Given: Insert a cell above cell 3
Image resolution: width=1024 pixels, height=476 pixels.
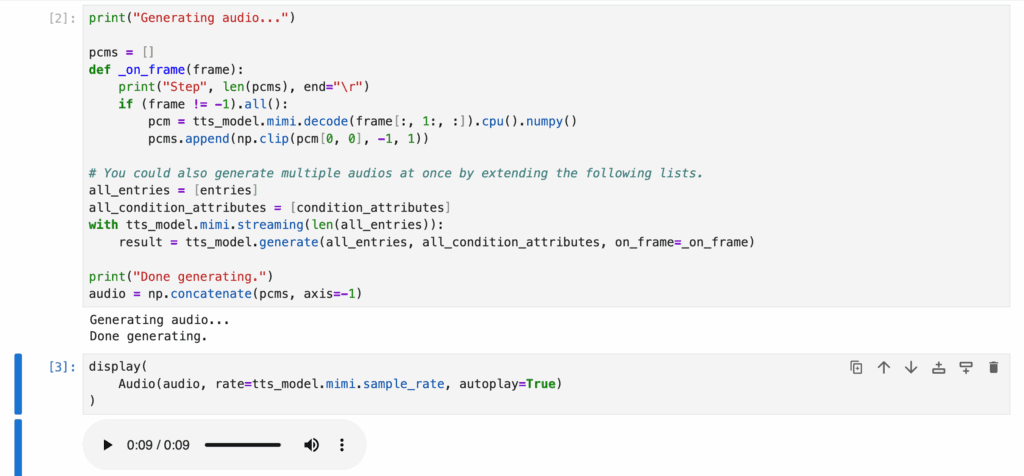Looking at the screenshot, I should click(938, 368).
